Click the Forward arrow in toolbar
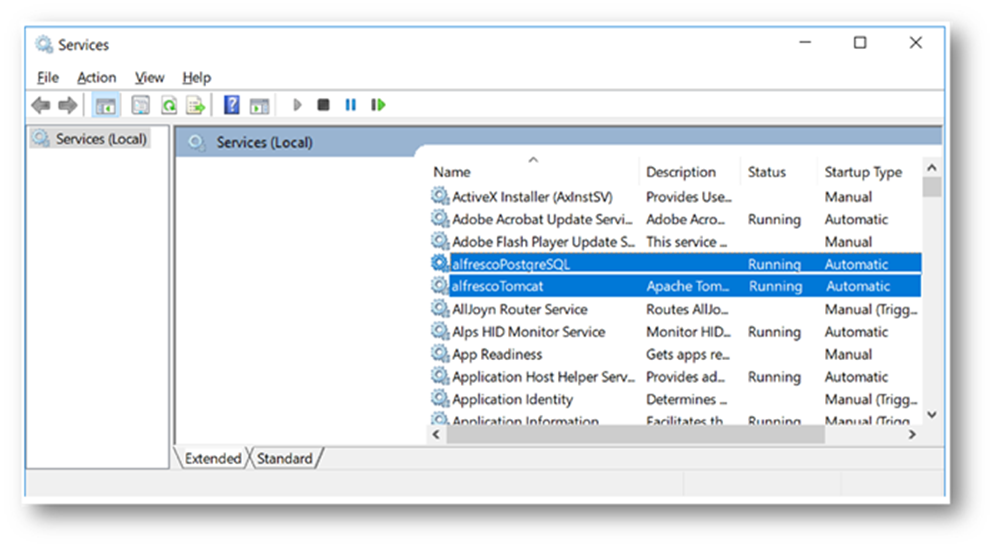Image resolution: width=994 pixels, height=548 pixels. (x=67, y=105)
